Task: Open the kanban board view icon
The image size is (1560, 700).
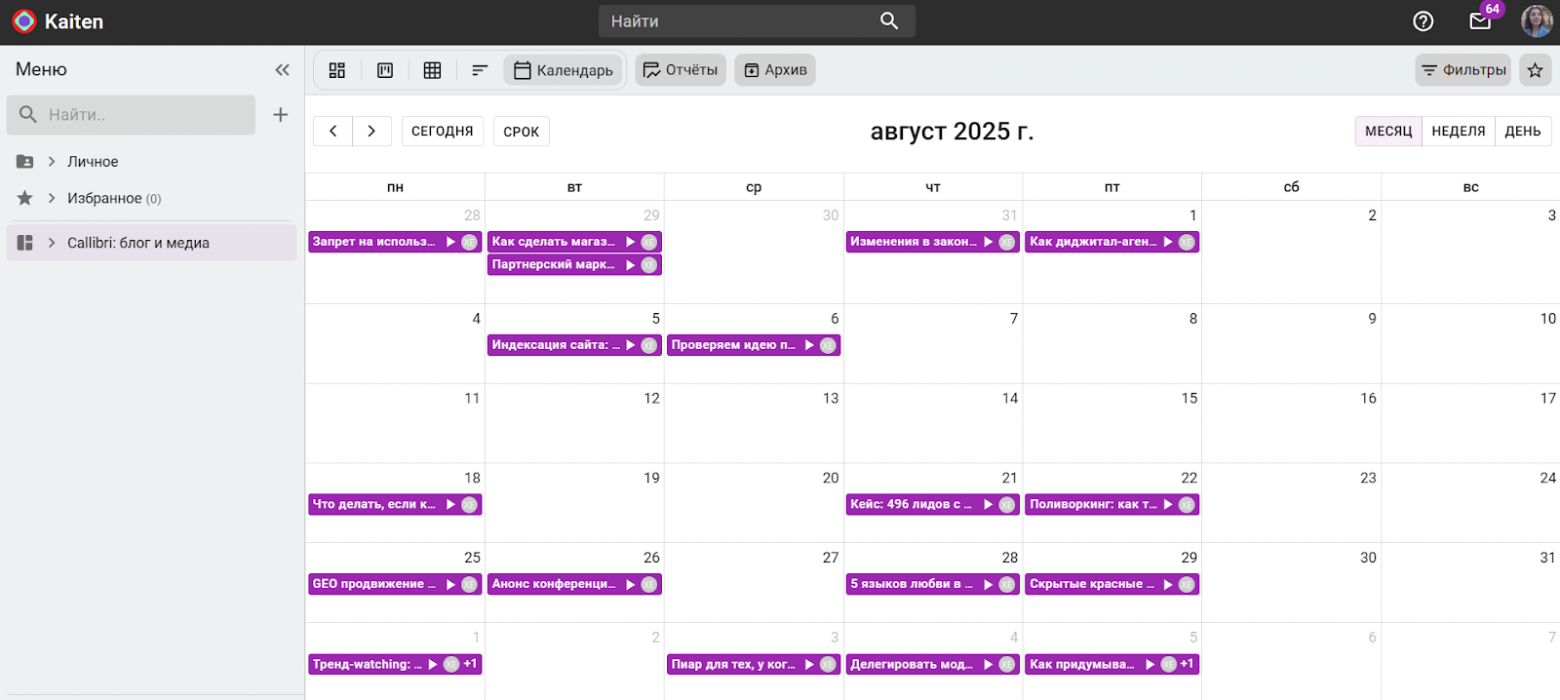Action: 385,70
